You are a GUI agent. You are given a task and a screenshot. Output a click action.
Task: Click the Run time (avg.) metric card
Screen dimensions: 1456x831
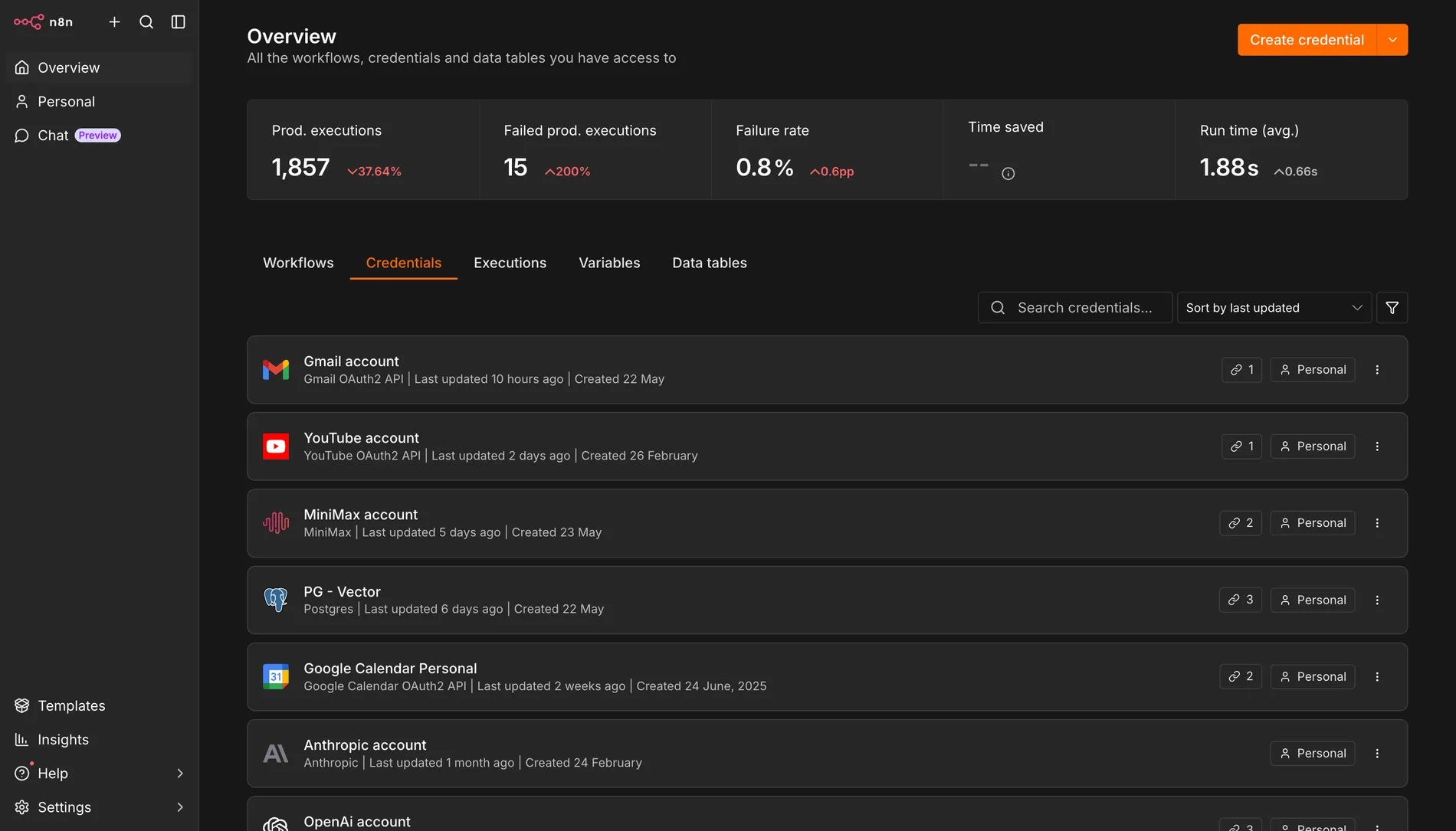(x=1291, y=150)
